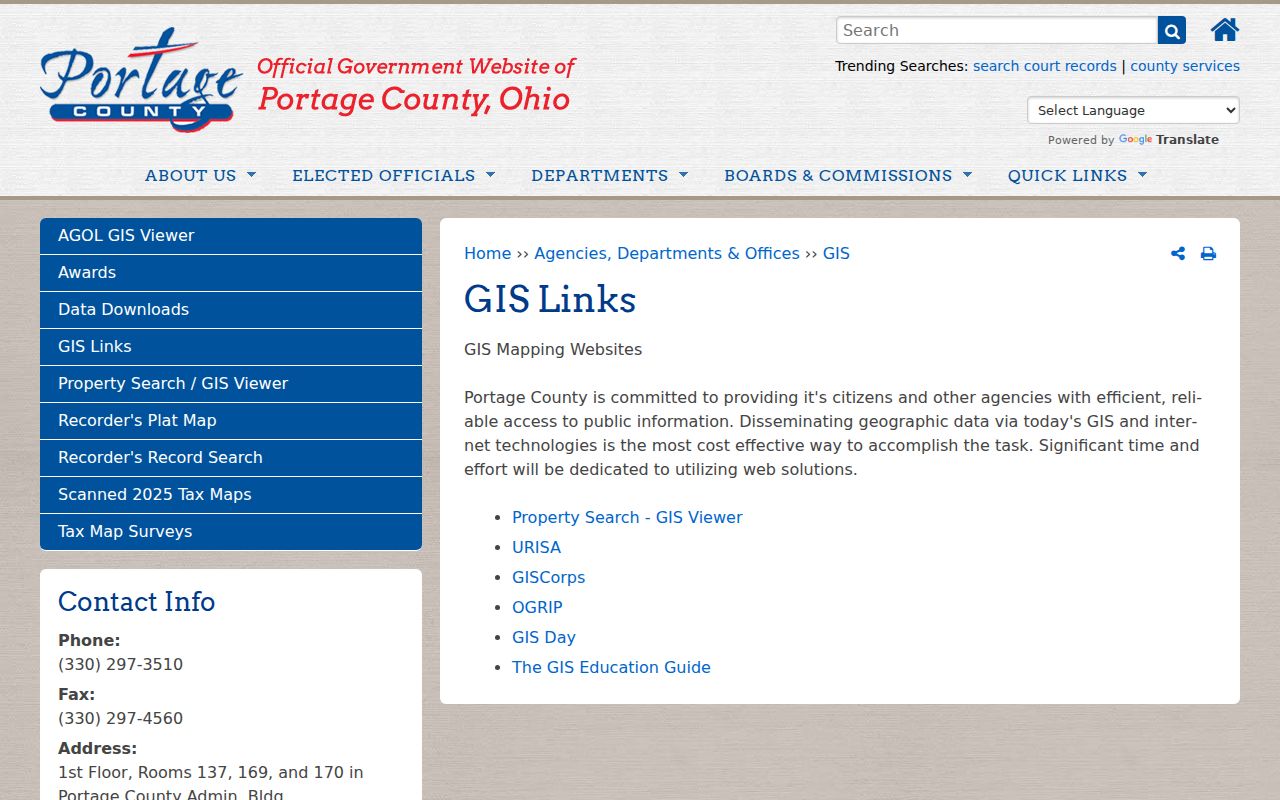1280x800 pixels.
Task: Select GIS Links in the sidebar
Action: pos(231,347)
